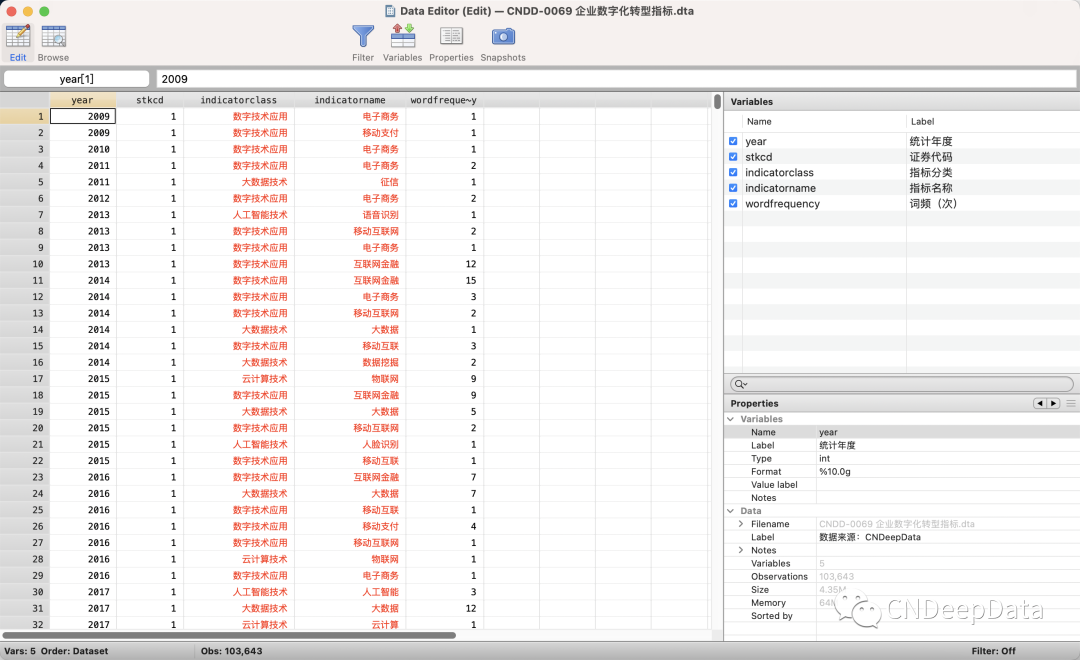
Task: Select row number 21 header
Action: 25,444
